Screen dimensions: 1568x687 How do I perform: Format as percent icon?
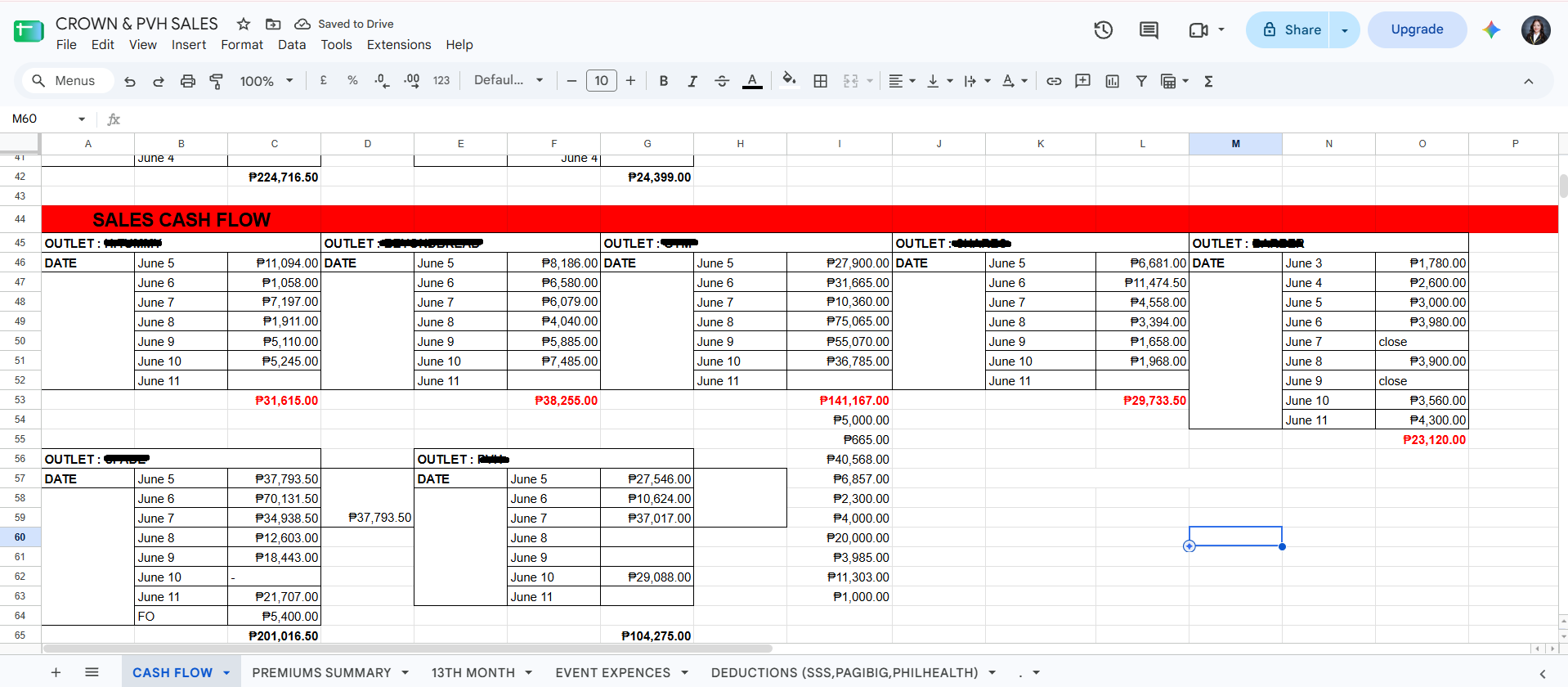352,80
